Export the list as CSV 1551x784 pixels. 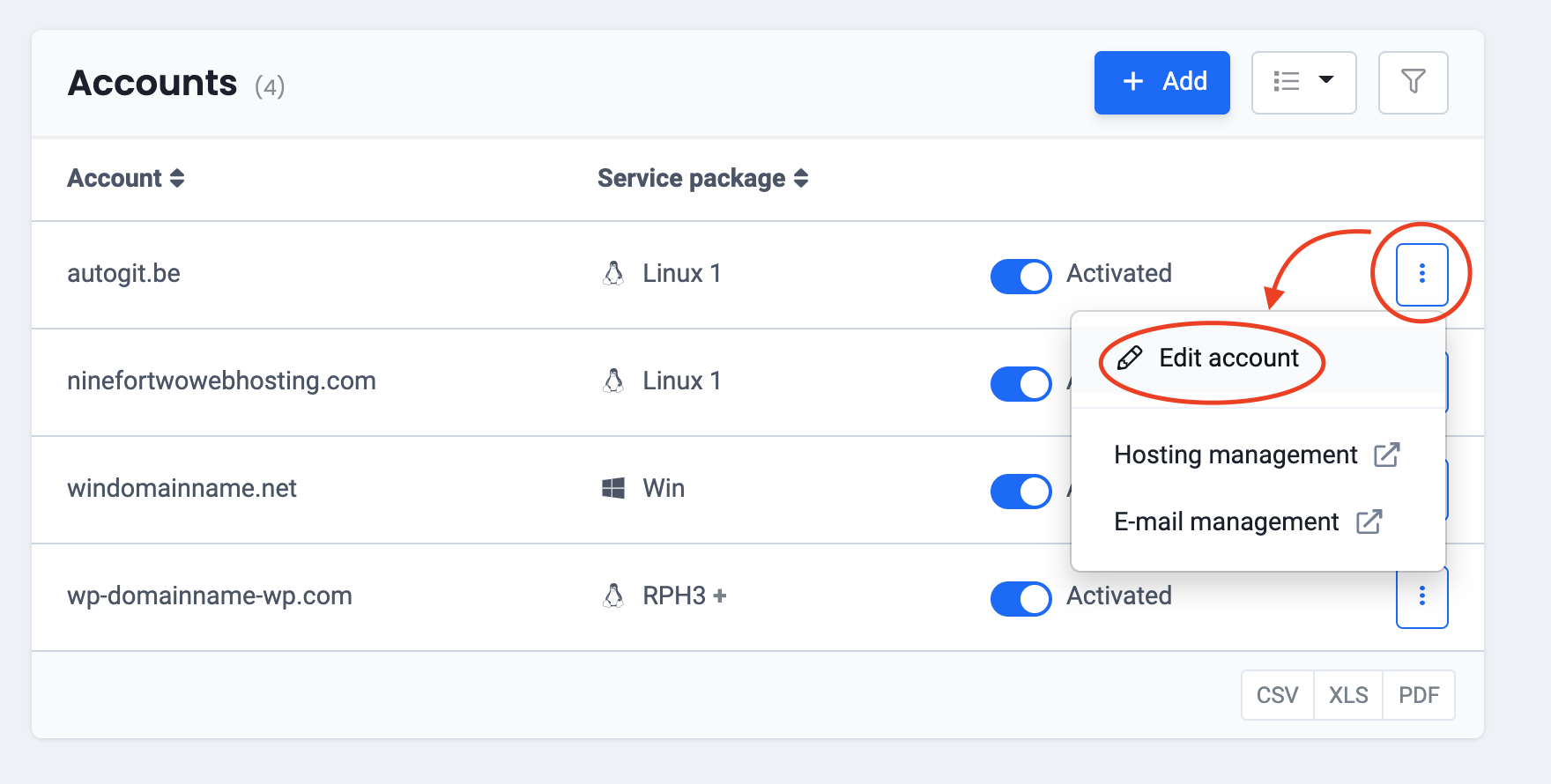point(1277,695)
